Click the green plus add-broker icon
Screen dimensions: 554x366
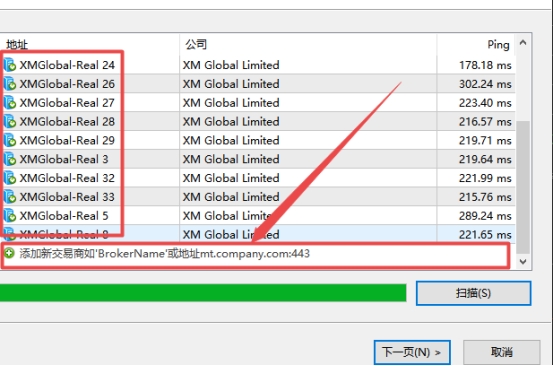tap(9, 253)
